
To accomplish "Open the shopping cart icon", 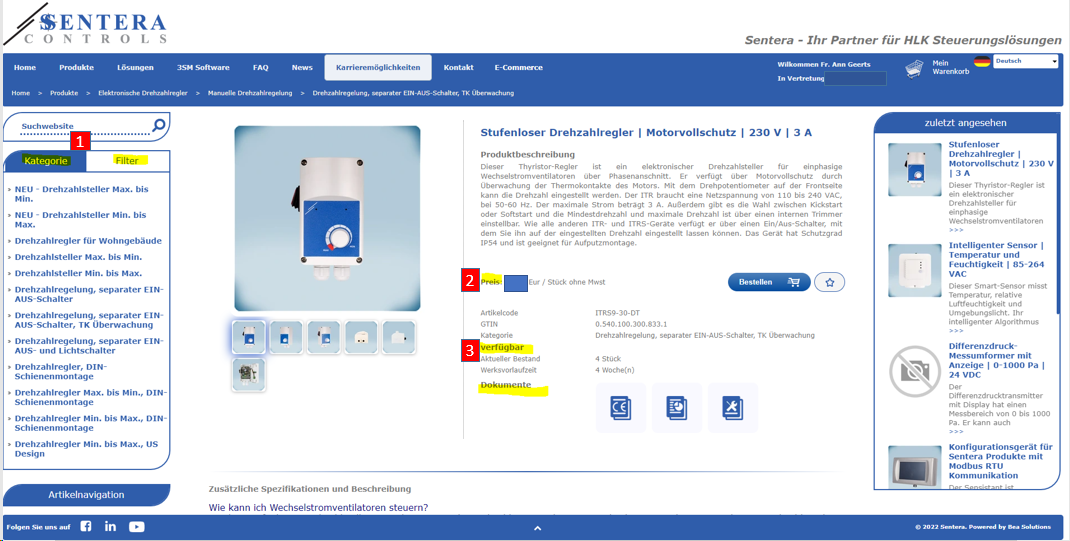I will pos(914,68).
